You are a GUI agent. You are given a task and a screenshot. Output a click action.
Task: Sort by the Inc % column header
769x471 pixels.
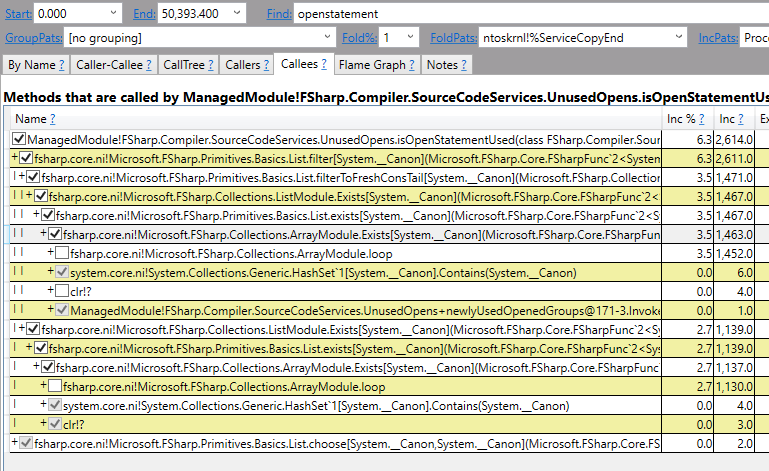pos(681,119)
